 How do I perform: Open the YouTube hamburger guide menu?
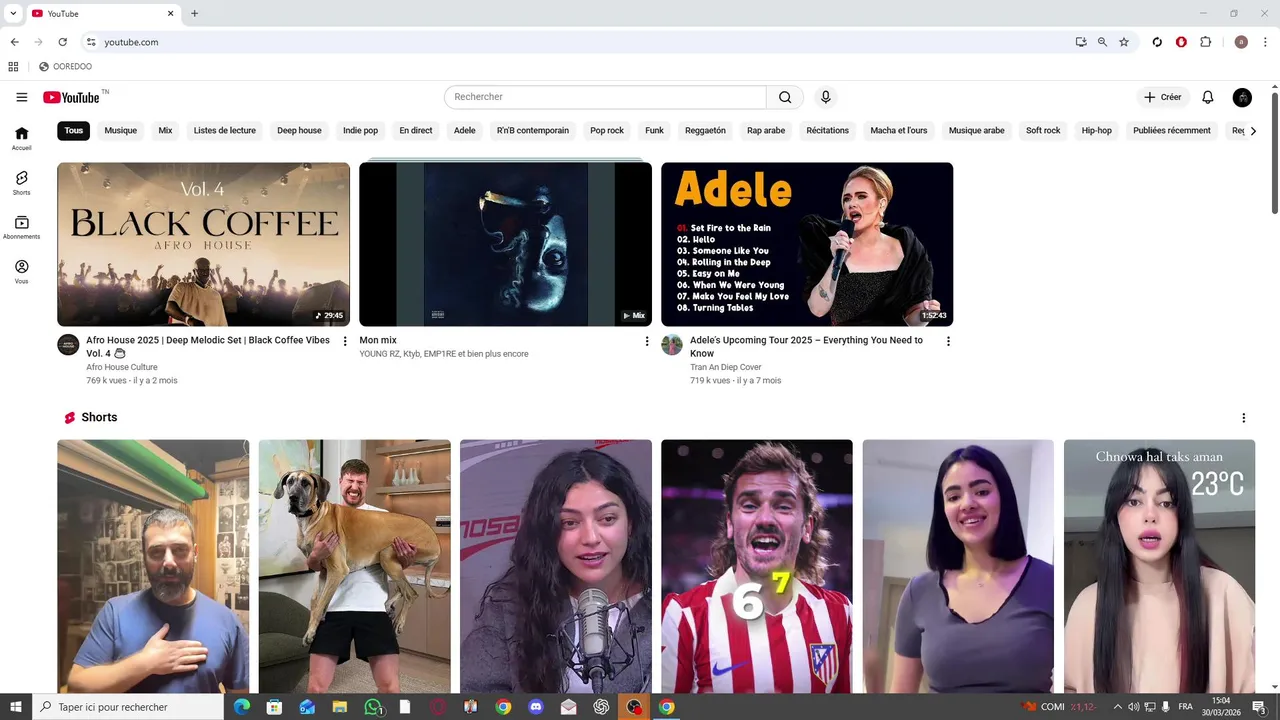[21, 97]
